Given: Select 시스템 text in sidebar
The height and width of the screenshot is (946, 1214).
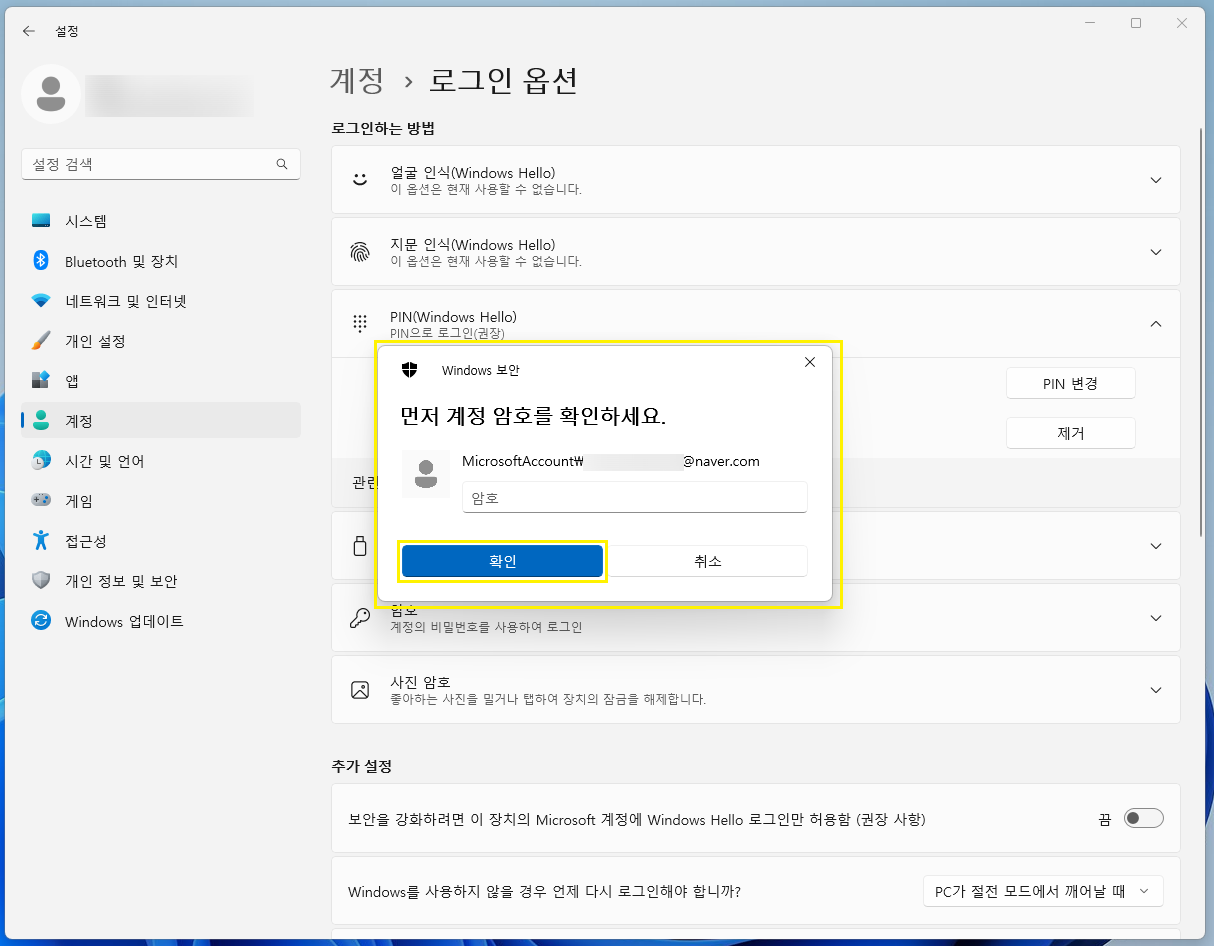Looking at the screenshot, I should point(86,221).
